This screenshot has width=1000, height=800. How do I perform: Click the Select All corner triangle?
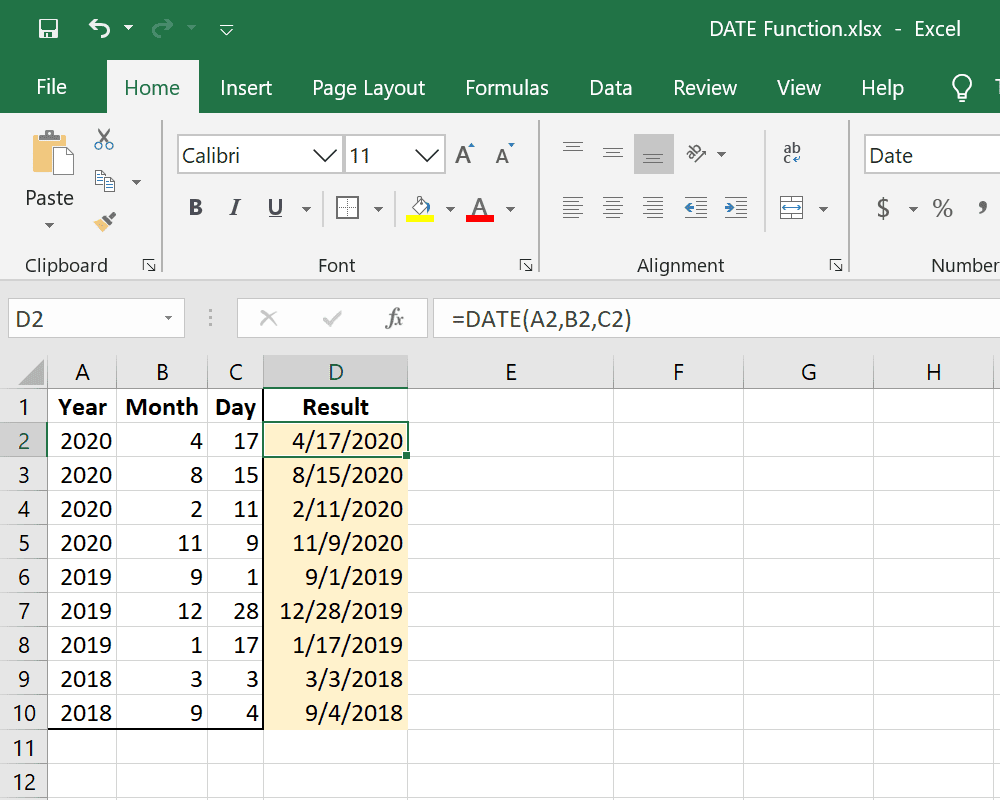pyautogui.click(x=31, y=373)
